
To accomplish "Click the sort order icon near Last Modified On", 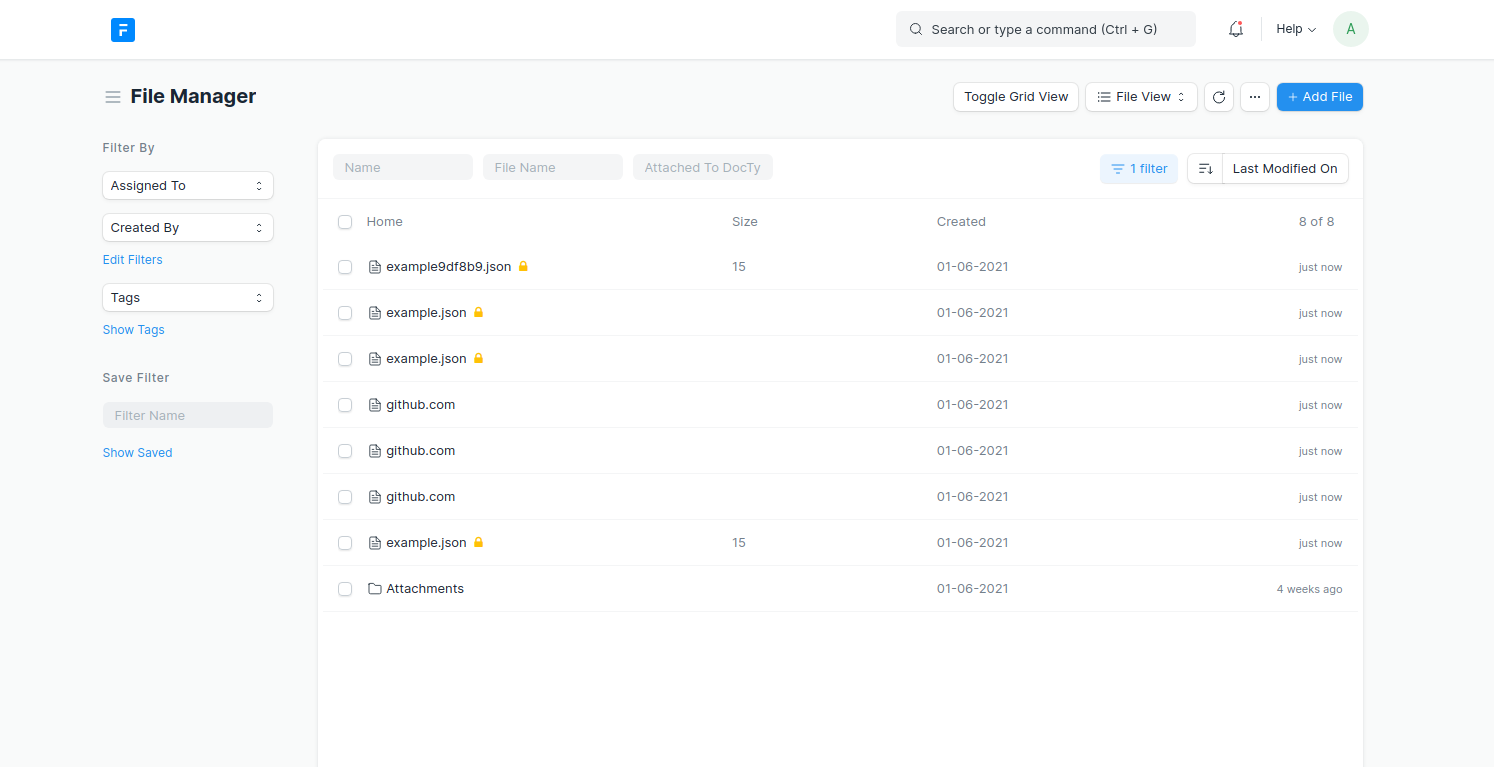I will 1204,168.
